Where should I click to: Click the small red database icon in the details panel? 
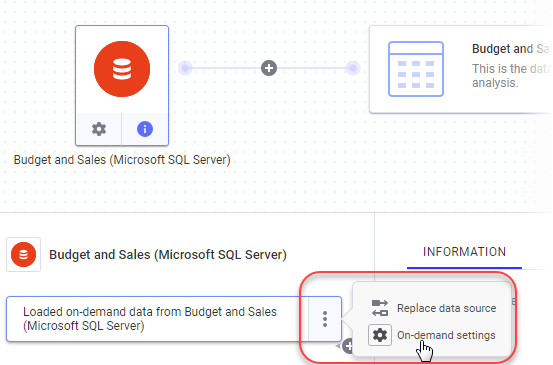point(23,255)
